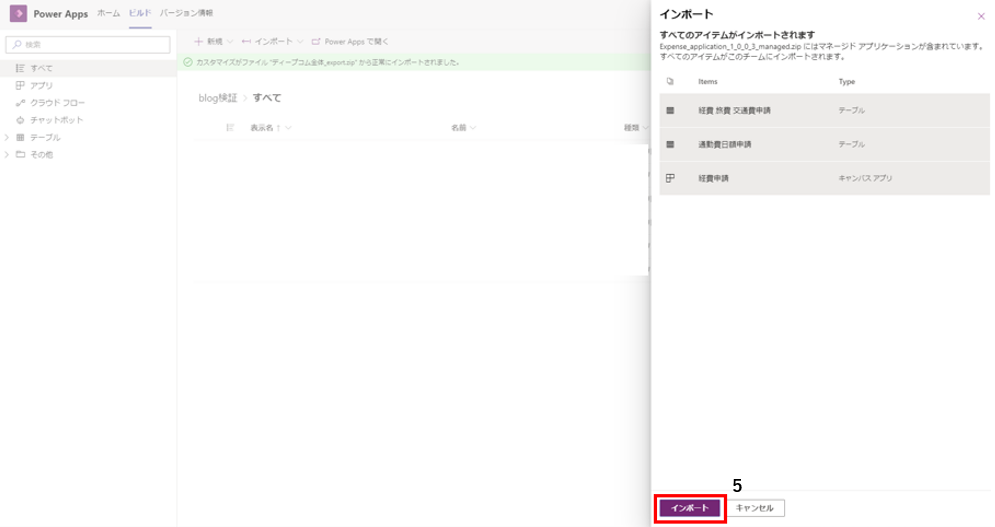Screen dimensions: 995x527
Task: Expand the その他 tree node
Action: pos(8,154)
